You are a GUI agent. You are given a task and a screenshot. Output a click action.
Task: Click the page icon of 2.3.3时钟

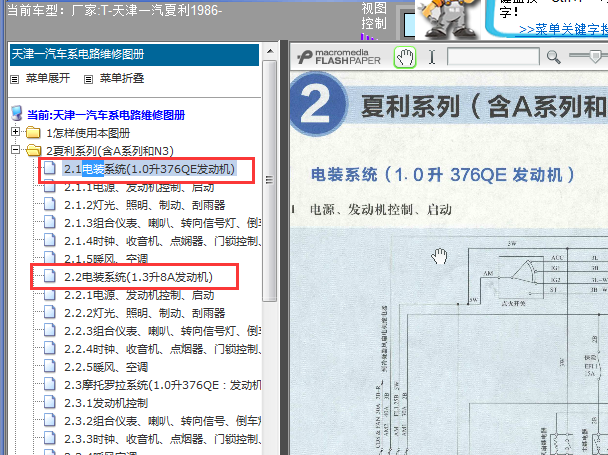(x=50, y=438)
